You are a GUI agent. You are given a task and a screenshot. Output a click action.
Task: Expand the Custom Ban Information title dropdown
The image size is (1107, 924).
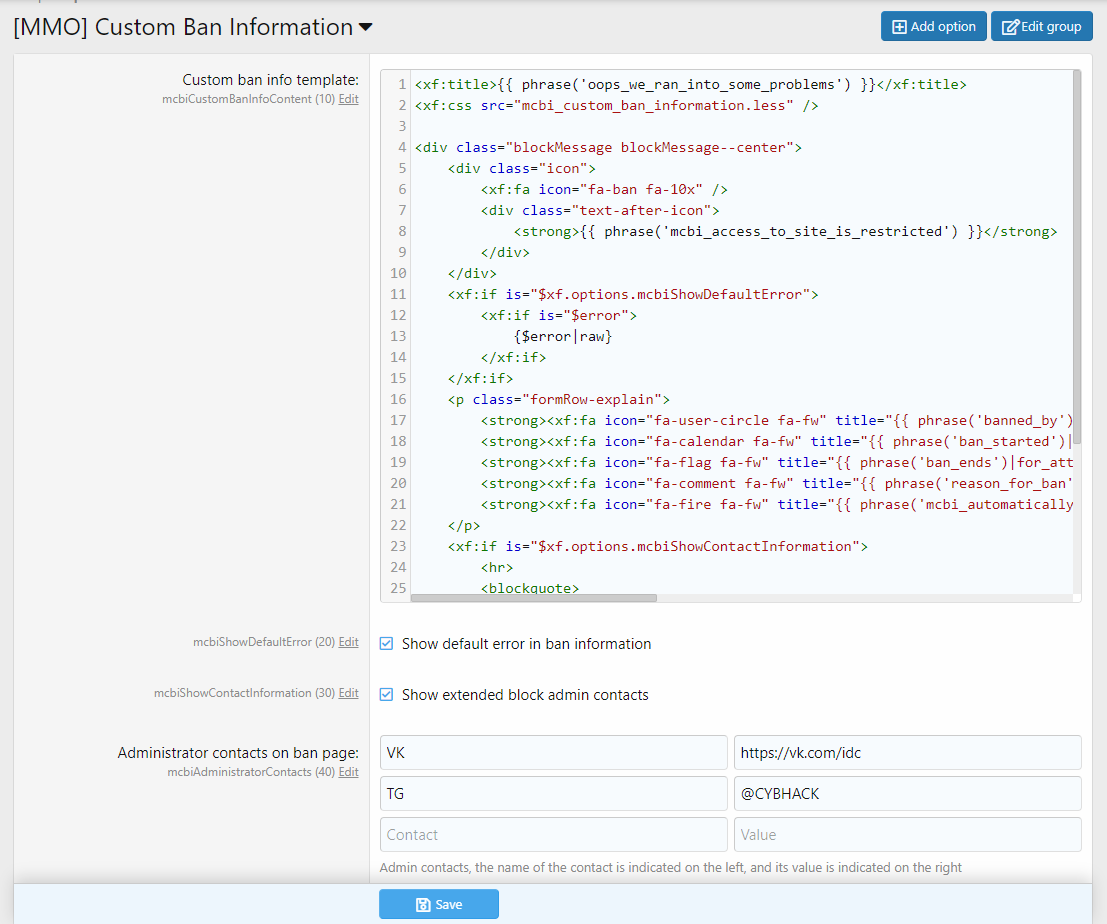coord(365,28)
